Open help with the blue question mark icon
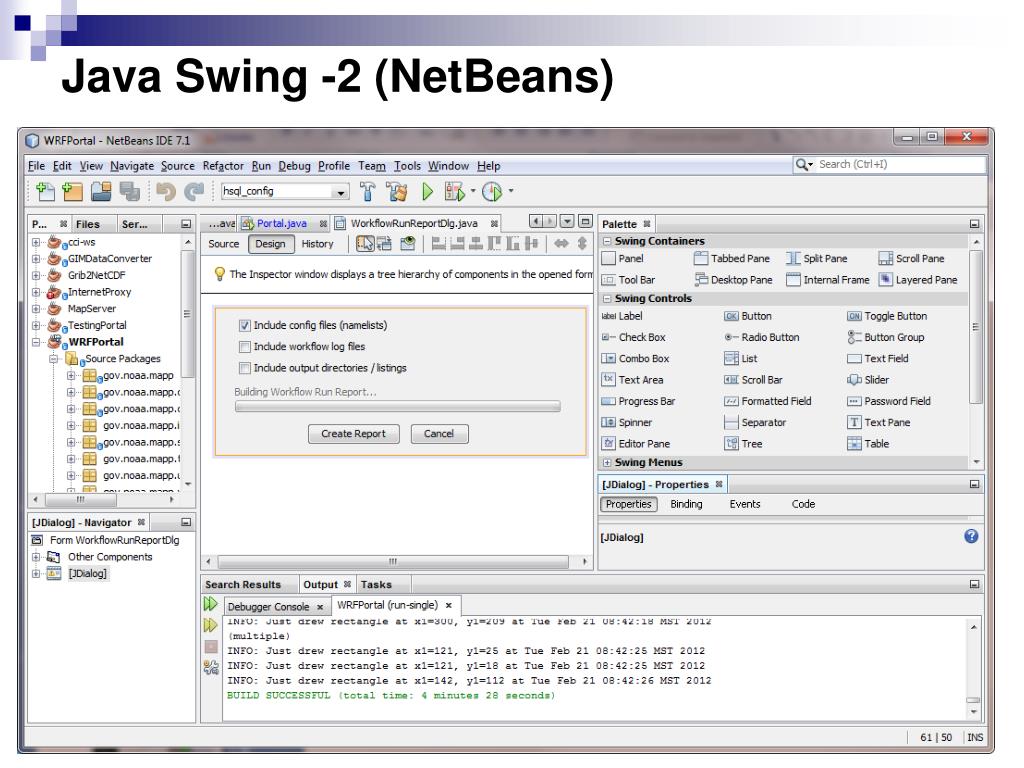Screen dimensions: 1024x768 point(971,536)
